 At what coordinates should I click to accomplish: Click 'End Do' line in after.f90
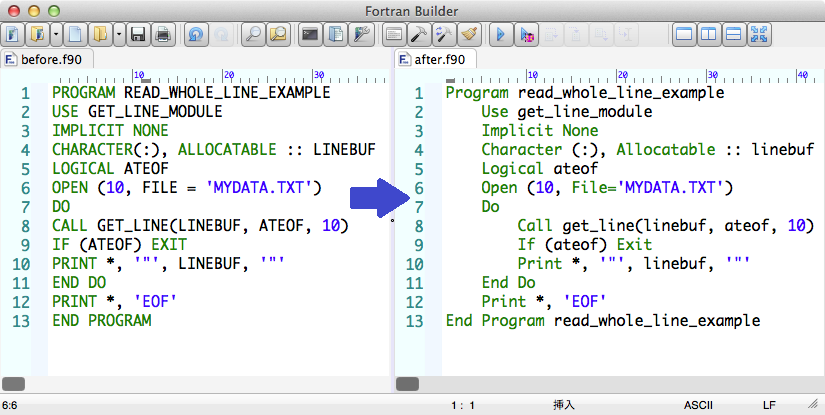(508, 282)
